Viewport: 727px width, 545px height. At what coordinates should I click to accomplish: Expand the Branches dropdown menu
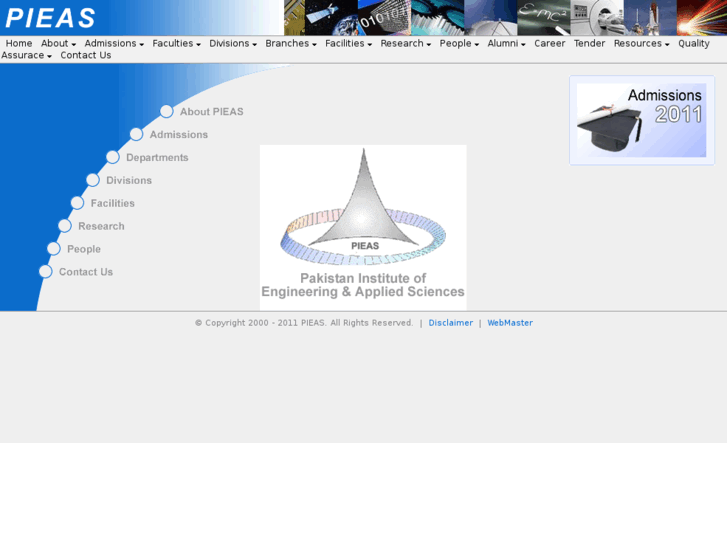(291, 43)
